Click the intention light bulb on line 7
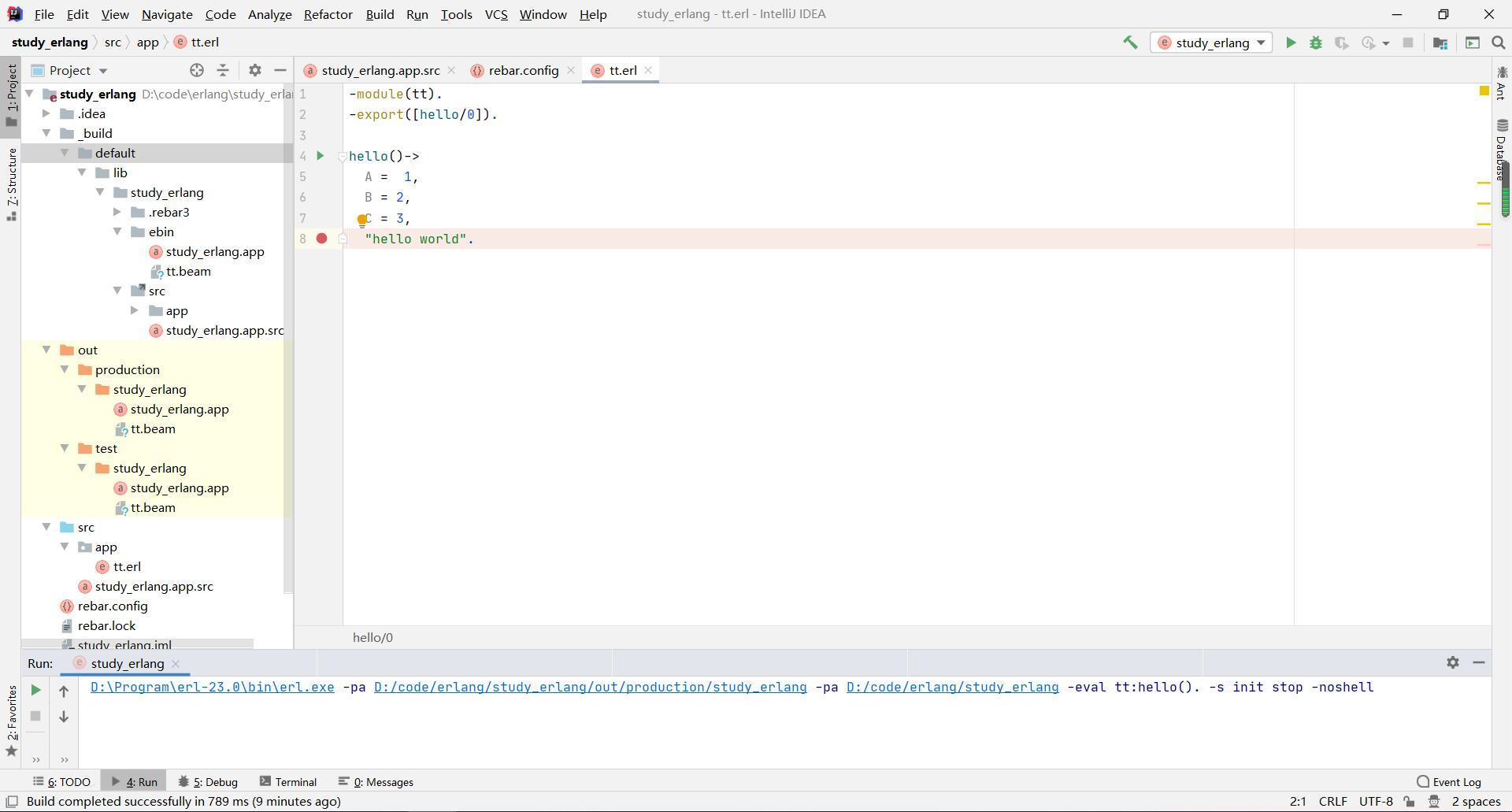The height and width of the screenshot is (812, 1512). (x=361, y=220)
